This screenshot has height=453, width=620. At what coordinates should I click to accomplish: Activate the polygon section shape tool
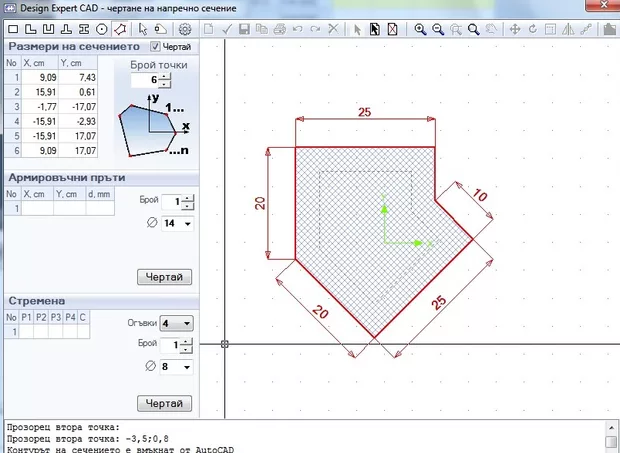[120, 29]
